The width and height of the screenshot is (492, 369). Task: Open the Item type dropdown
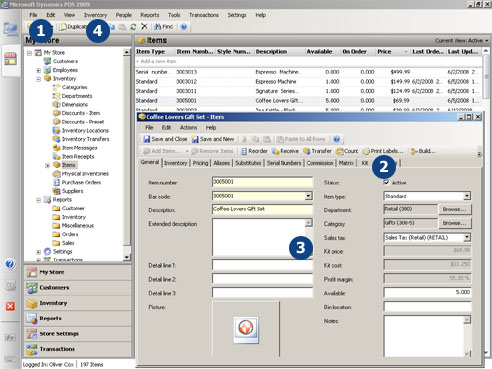[x=467, y=196]
